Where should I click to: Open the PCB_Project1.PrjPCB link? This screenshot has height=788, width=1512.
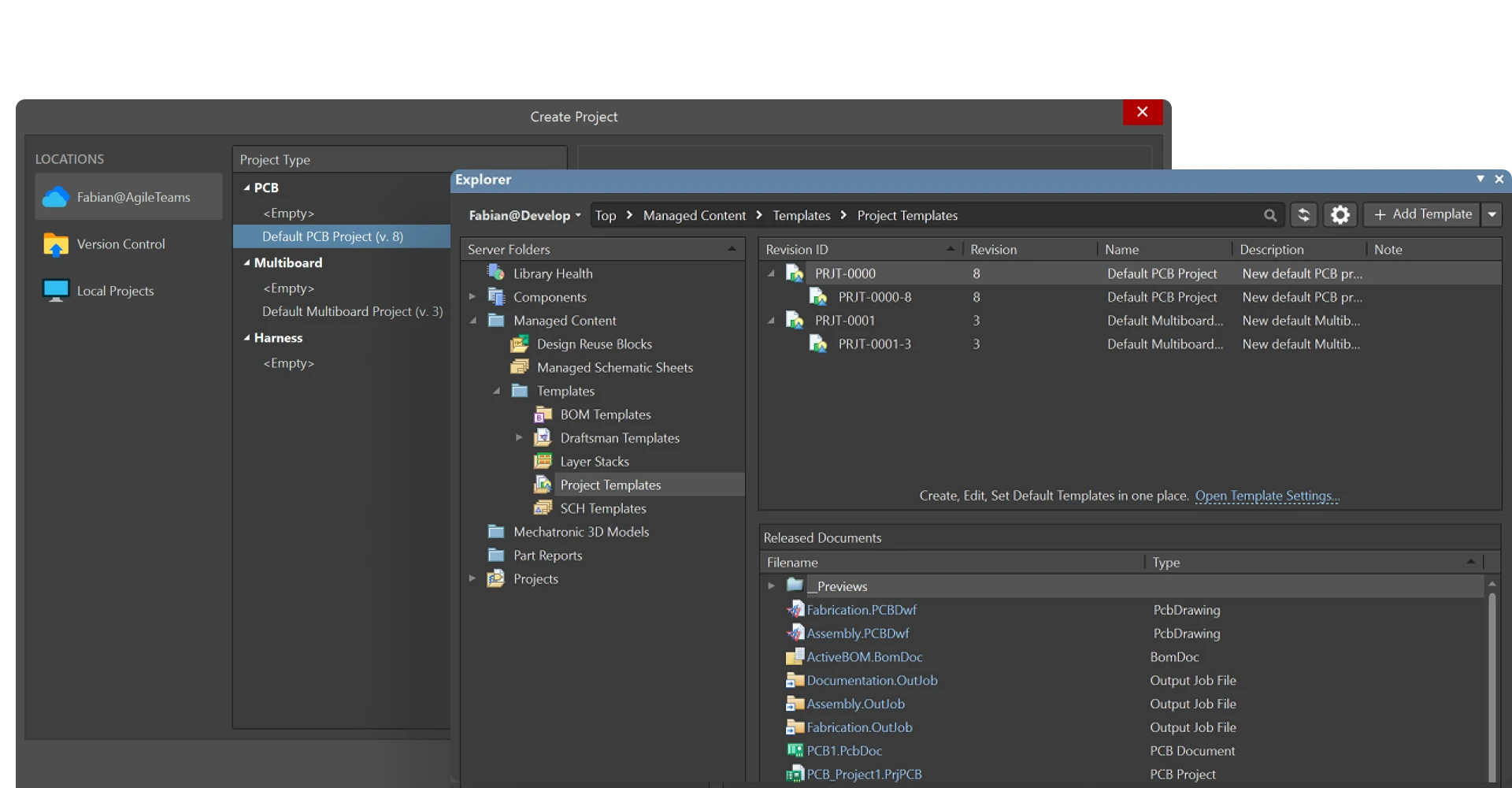[864, 774]
